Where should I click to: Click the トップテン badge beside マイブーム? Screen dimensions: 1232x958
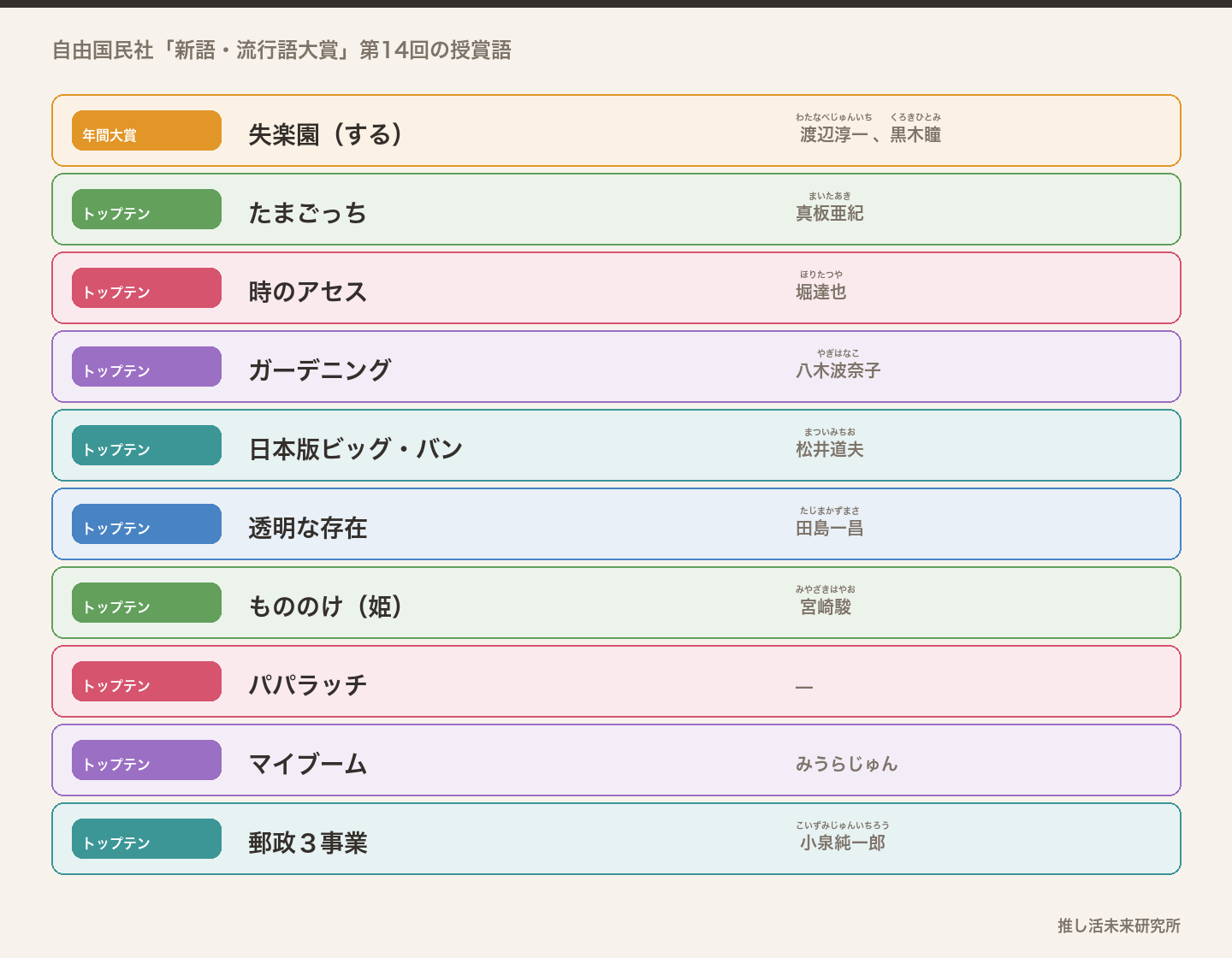pos(146,760)
